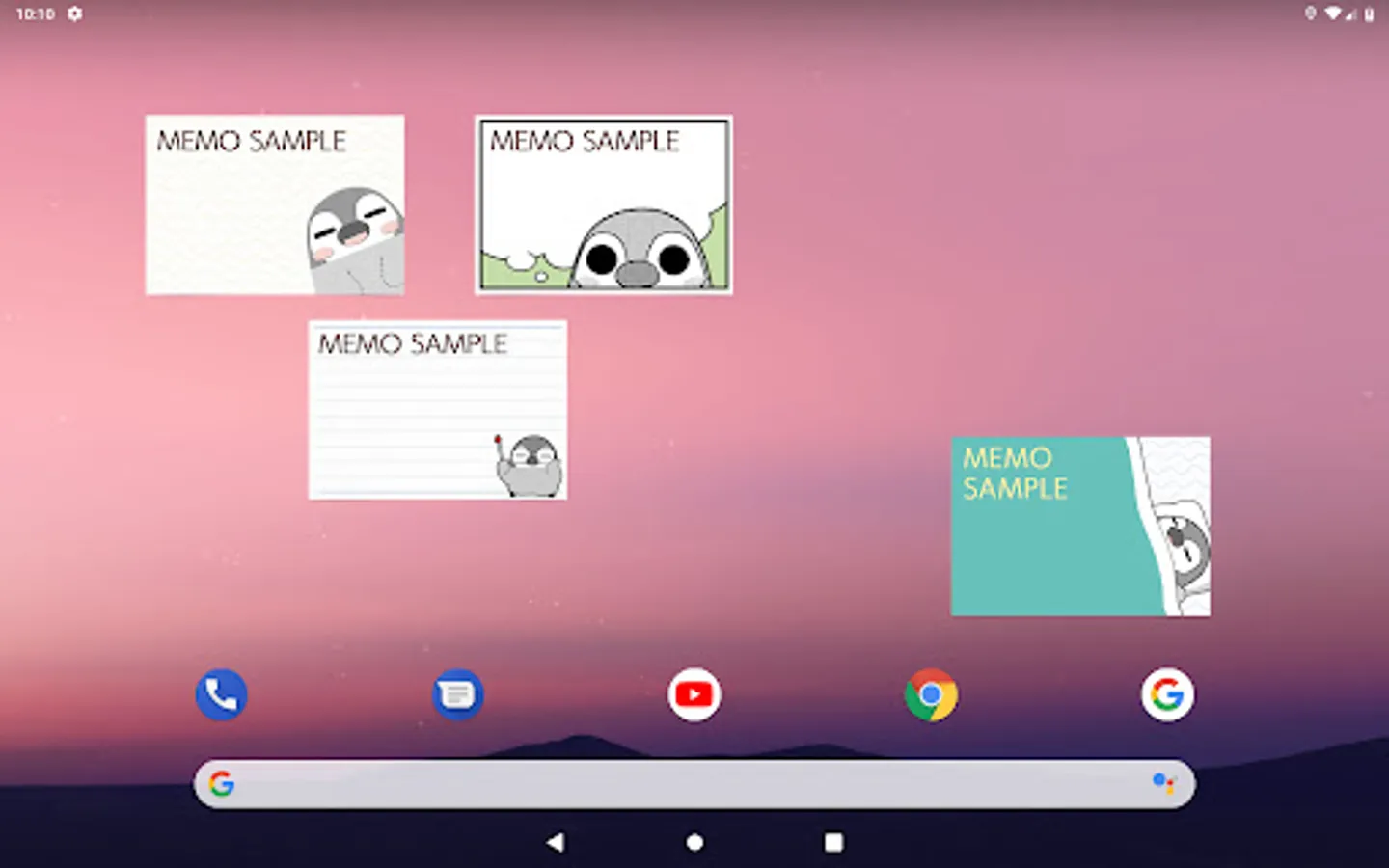Tap the settings gear in status bar

74,14
